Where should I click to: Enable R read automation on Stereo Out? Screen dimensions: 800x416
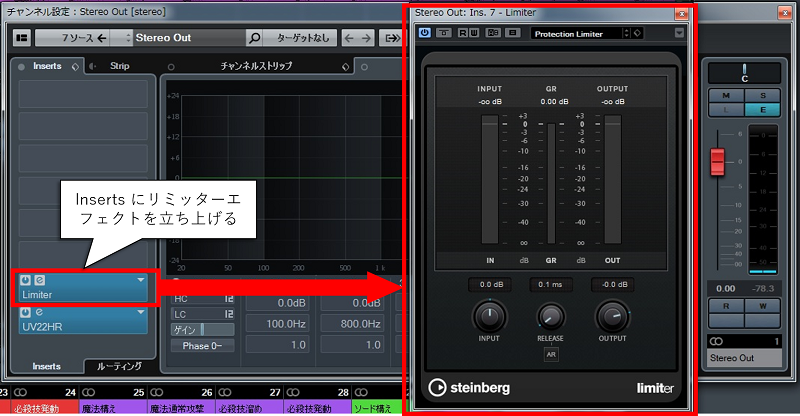726,306
